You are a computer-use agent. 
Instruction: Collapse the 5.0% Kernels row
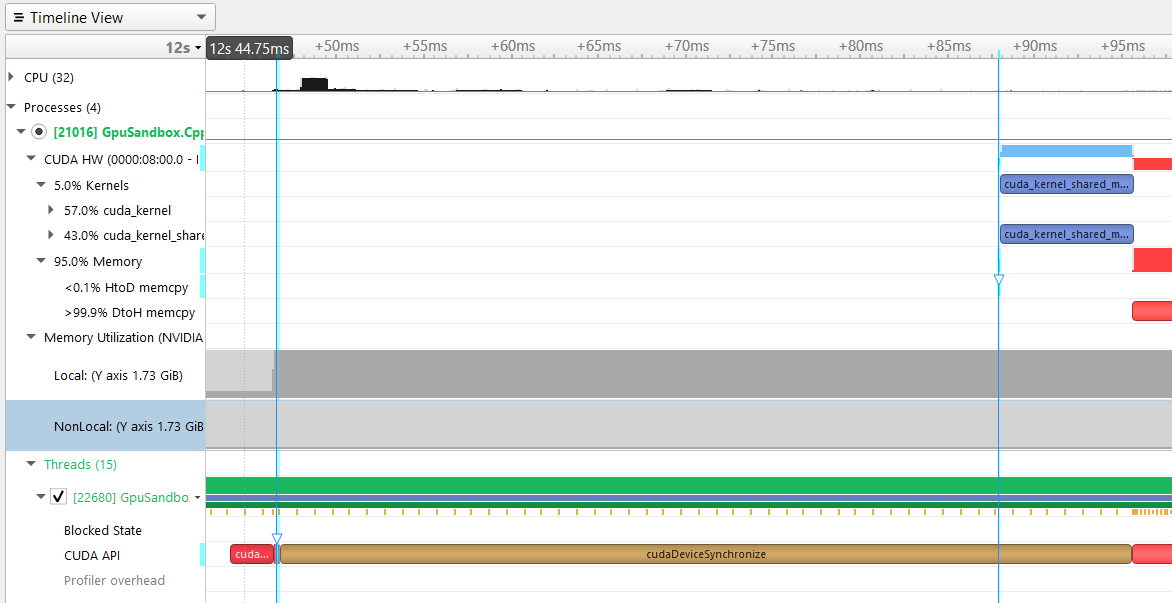click(x=41, y=185)
